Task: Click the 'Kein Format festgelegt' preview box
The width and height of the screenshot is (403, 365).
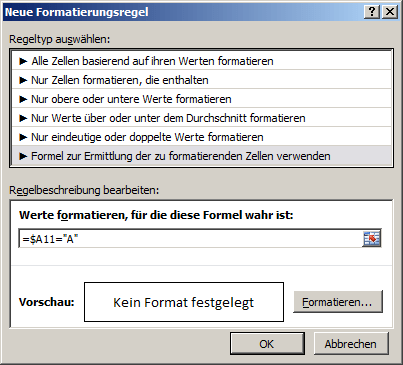Action: [184, 302]
